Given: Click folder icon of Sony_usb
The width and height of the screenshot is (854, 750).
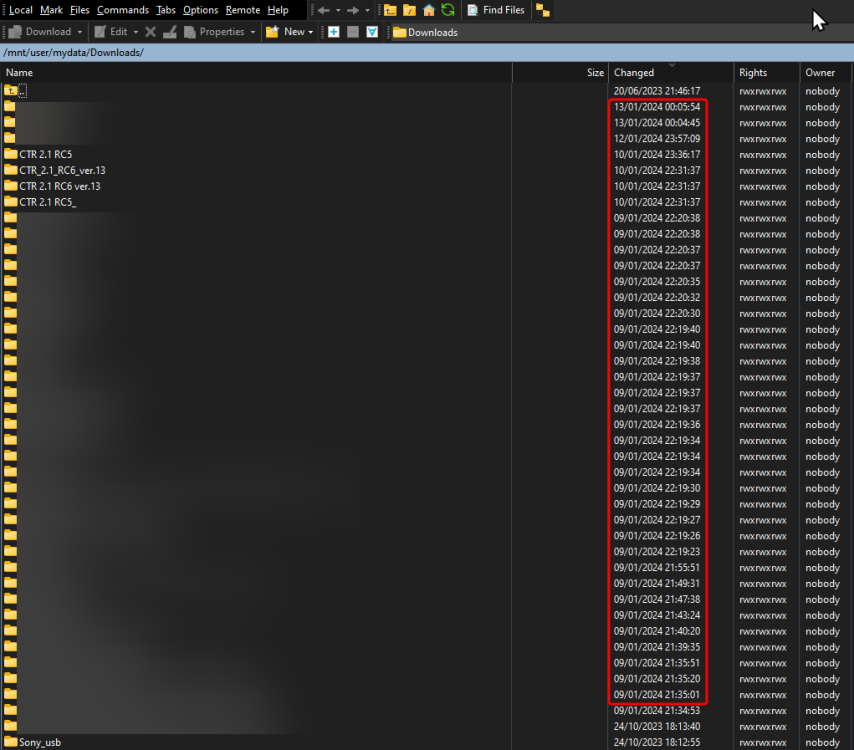Looking at the screenshot, I should [10, 742].
